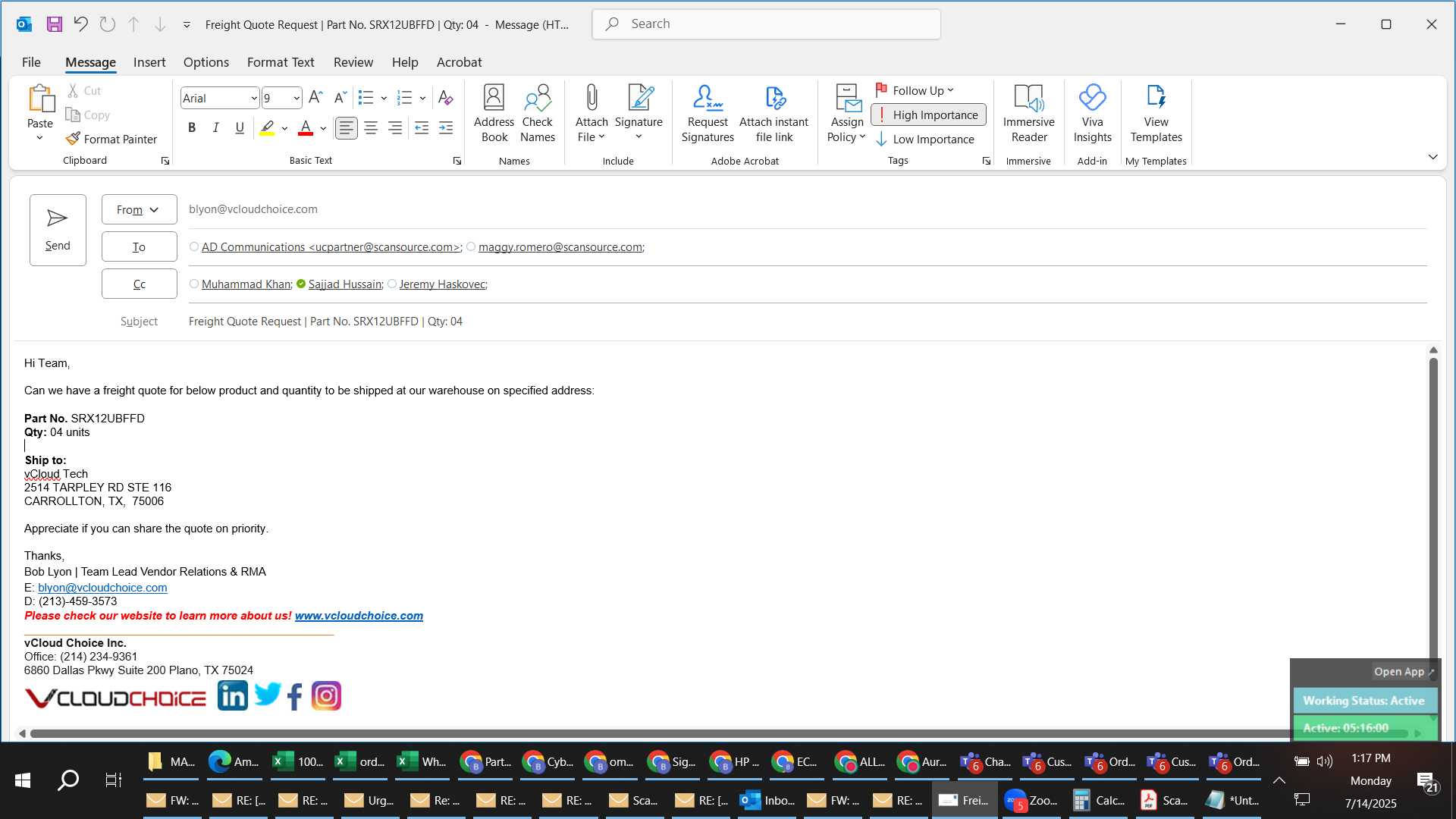The height and width of the screenshot is (819, 1456).
Task: Open Zoom app in taskbar
Action: click(x=1031, y=800)
